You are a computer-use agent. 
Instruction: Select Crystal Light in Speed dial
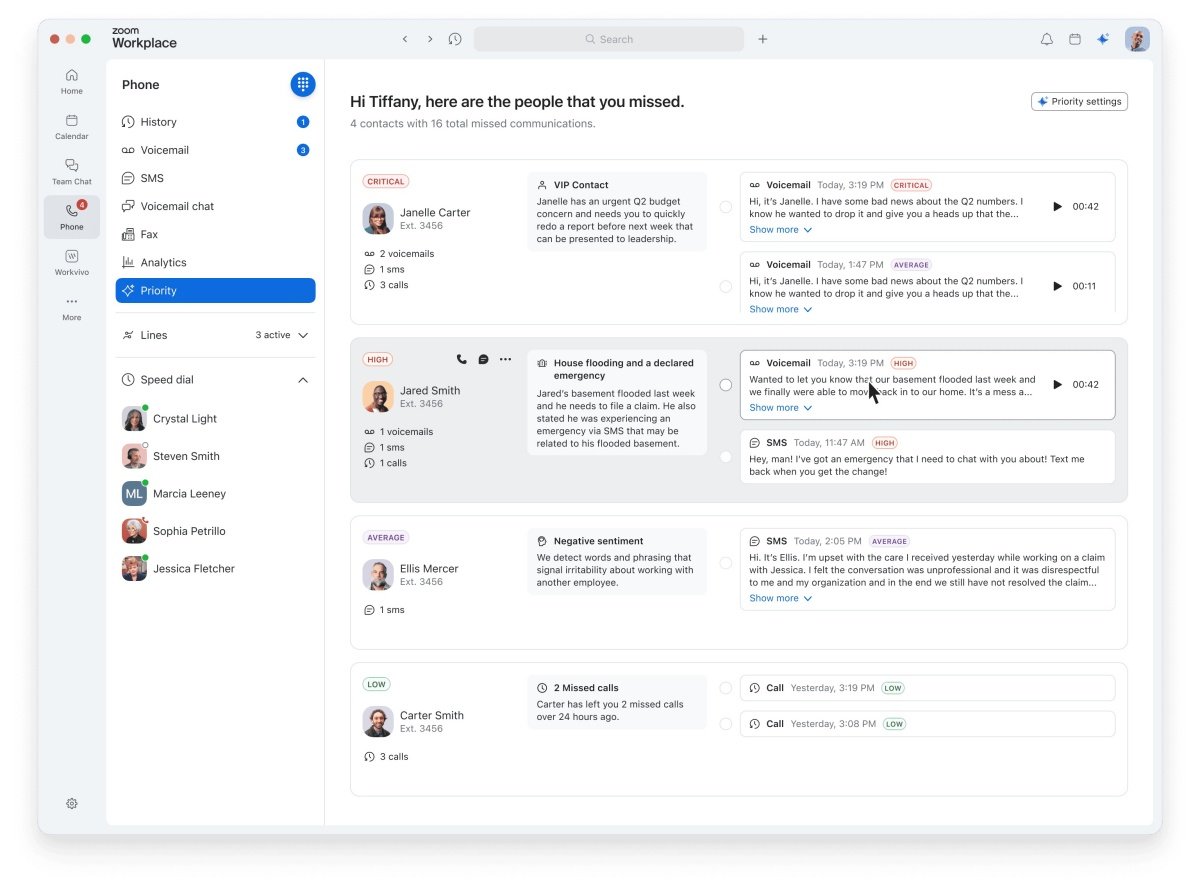pyautogui.click(x=184, y=419)
